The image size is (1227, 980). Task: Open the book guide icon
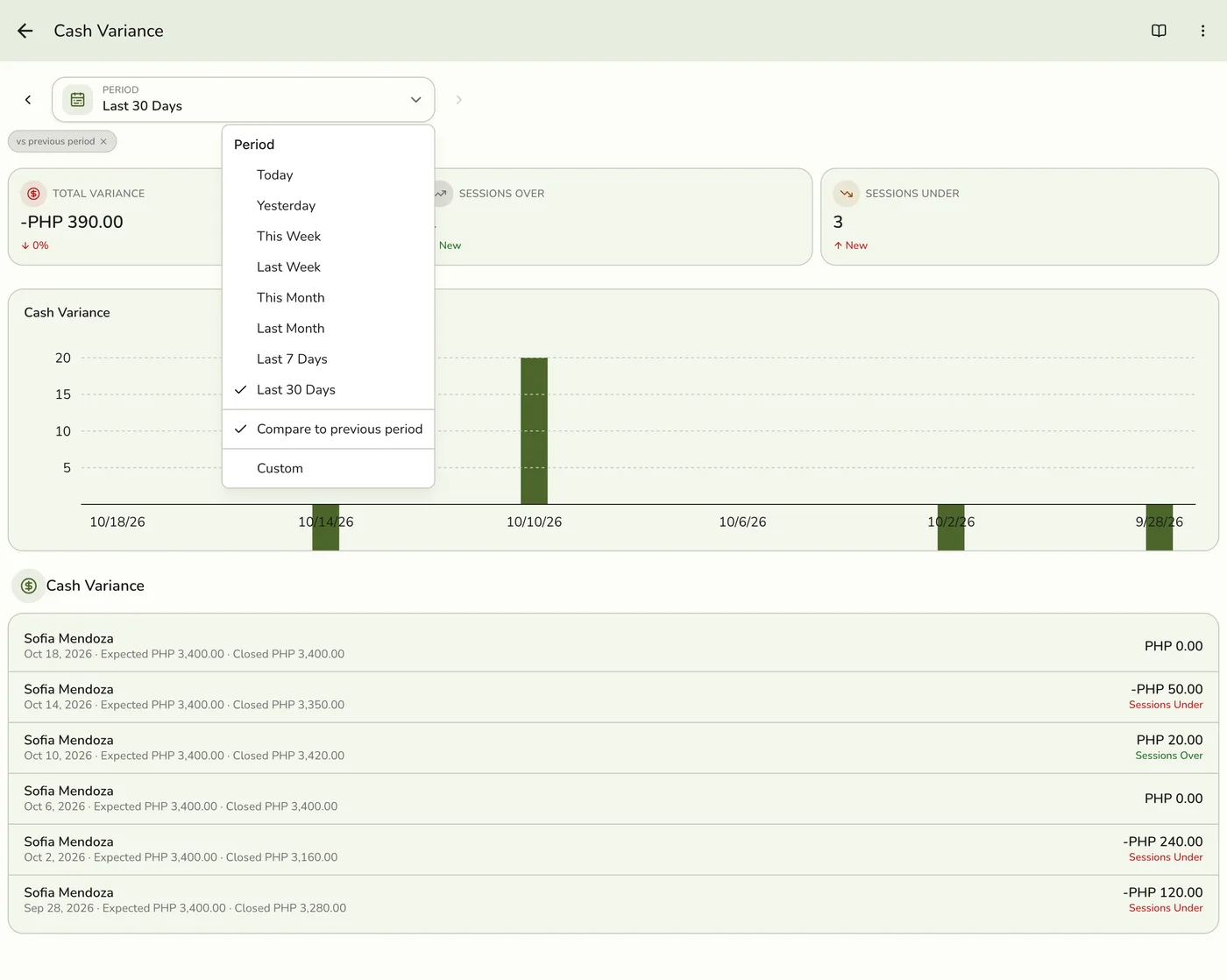(1159, 31)
